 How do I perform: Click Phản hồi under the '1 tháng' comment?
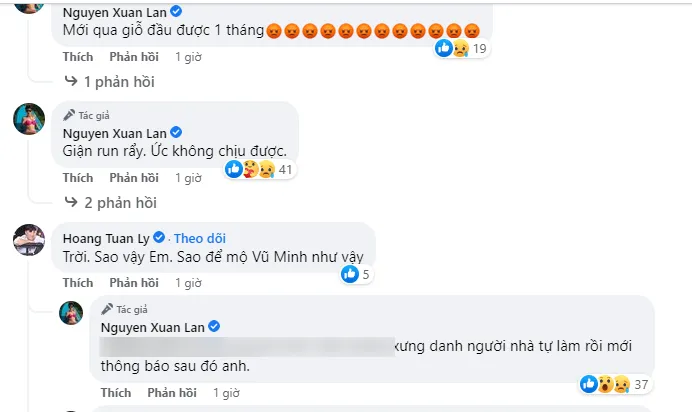[x=134, y=57]
